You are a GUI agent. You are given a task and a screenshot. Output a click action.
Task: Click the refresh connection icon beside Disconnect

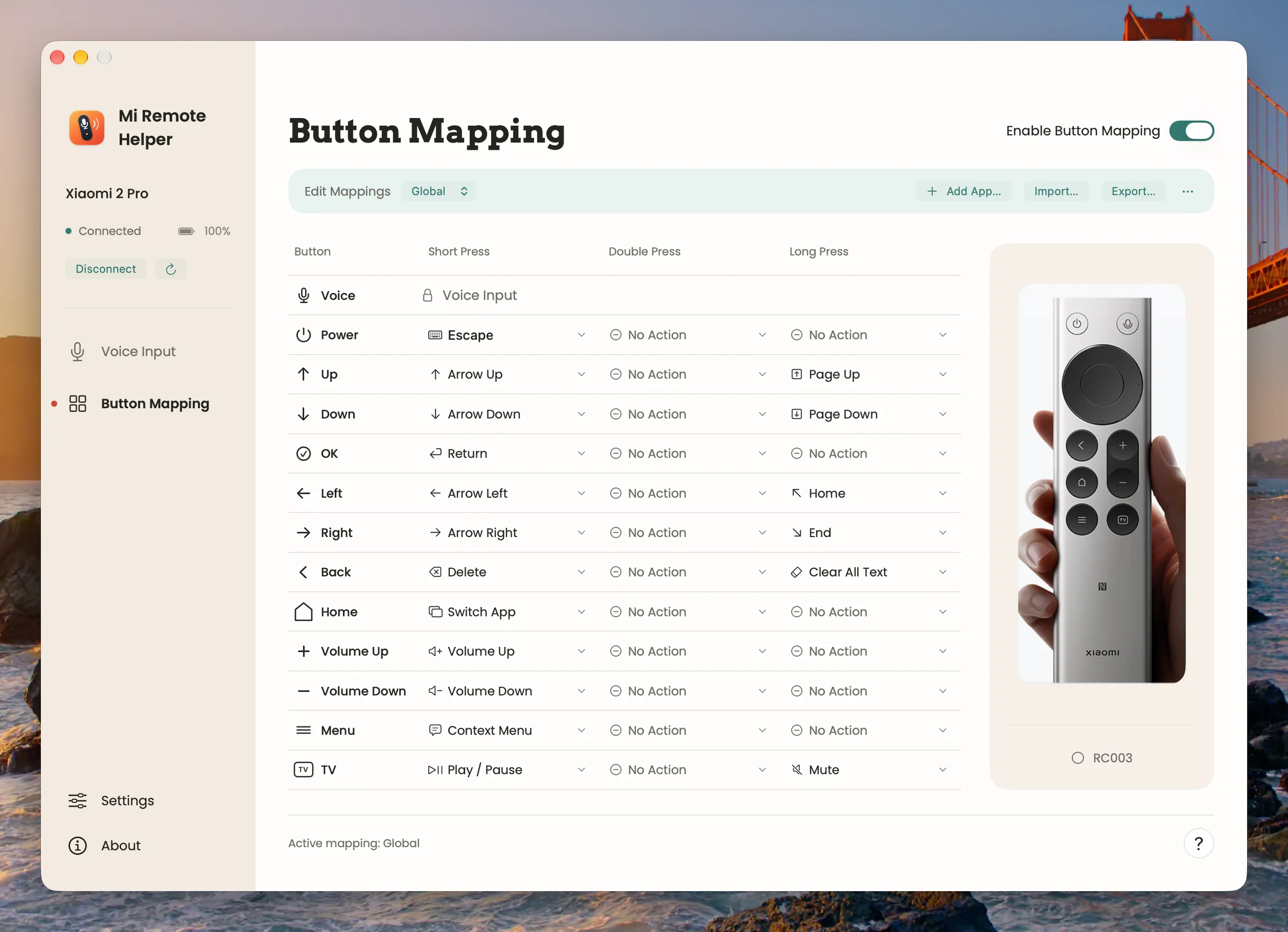170,269
